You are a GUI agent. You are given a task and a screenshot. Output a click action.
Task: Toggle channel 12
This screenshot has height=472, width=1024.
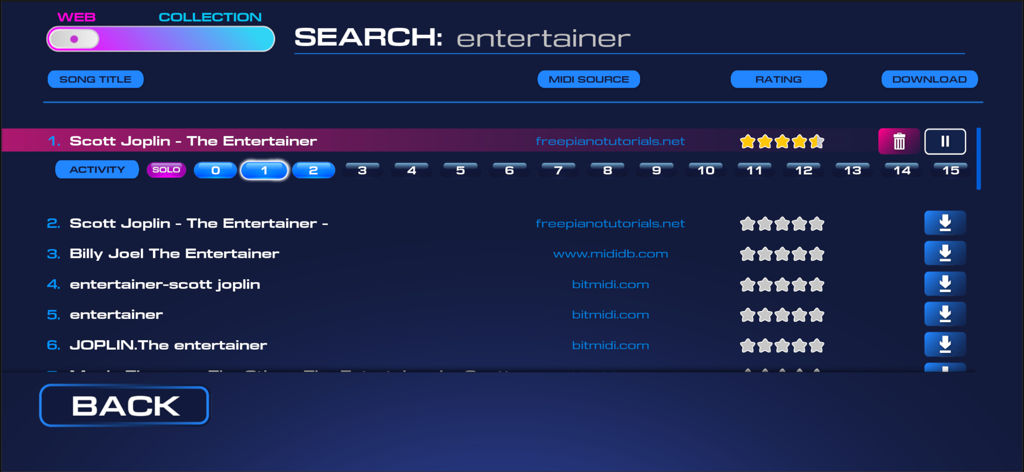pos(804,170)
